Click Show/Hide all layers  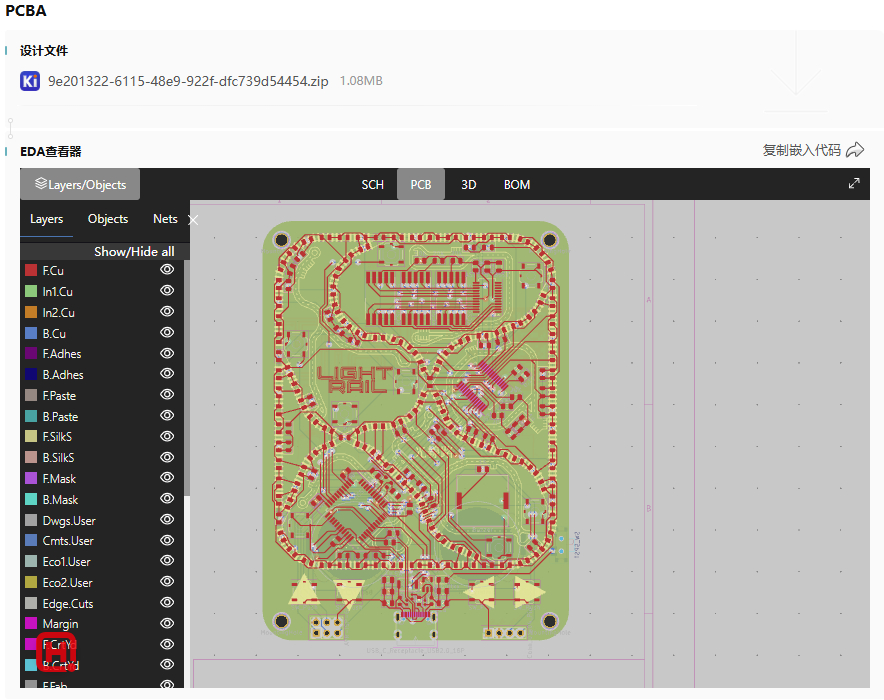click(134, 251)
